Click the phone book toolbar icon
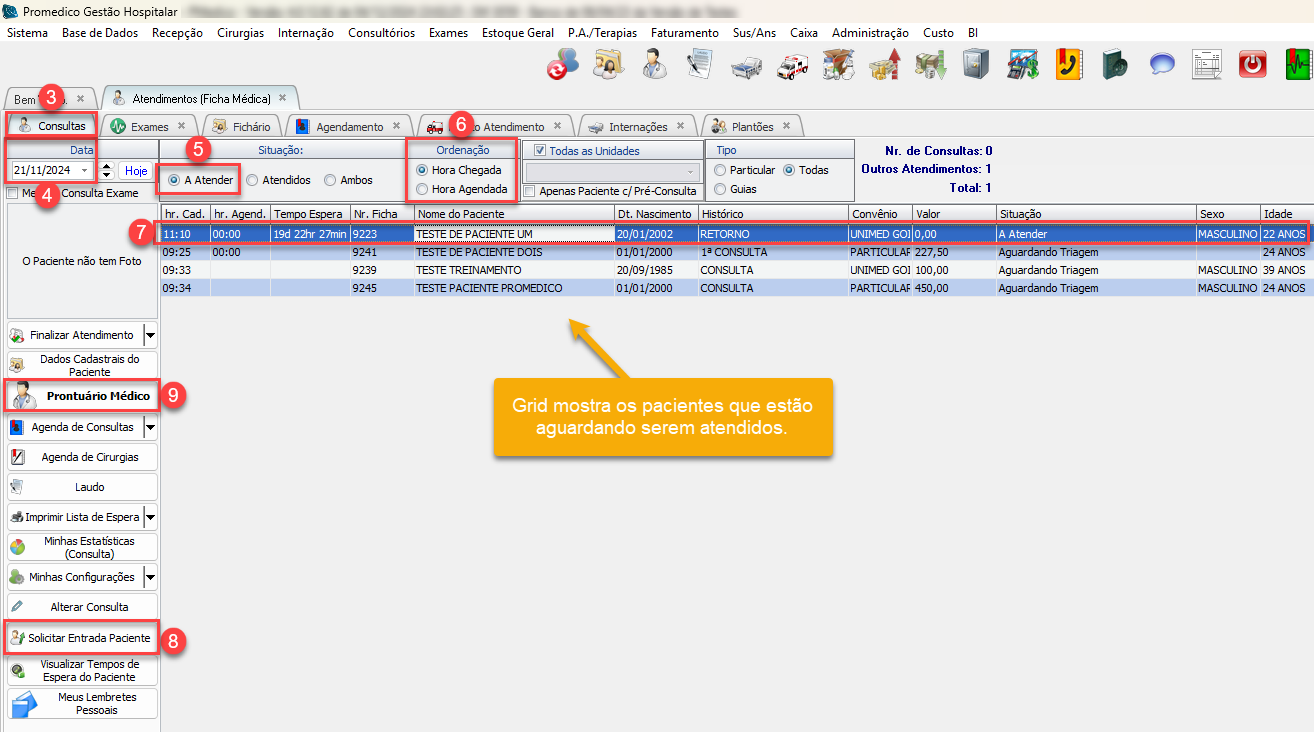The height and width of the screenshot is (732, 1314). point(1068,65)
